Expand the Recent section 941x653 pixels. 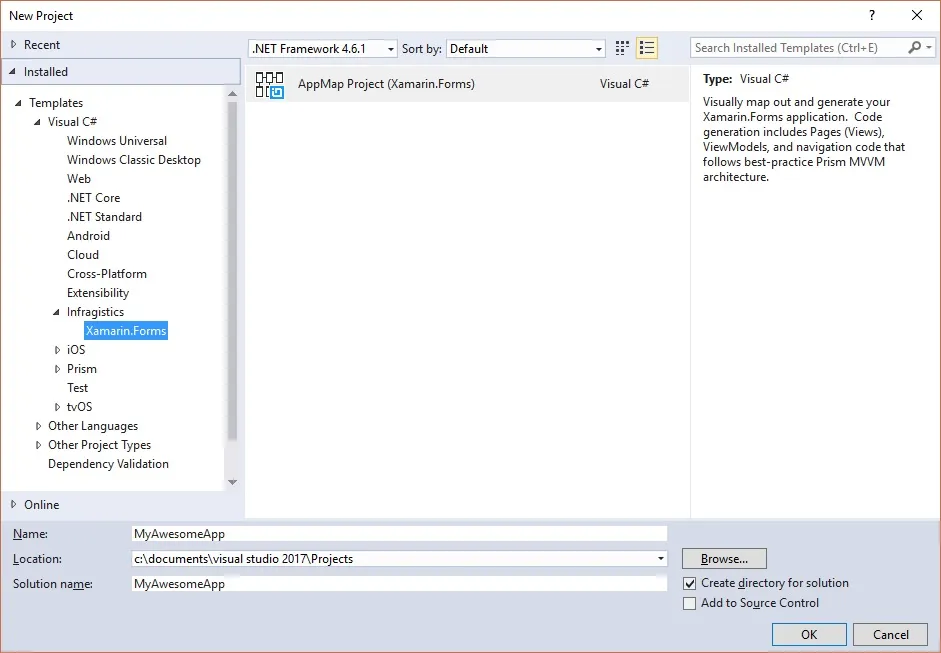14,45
